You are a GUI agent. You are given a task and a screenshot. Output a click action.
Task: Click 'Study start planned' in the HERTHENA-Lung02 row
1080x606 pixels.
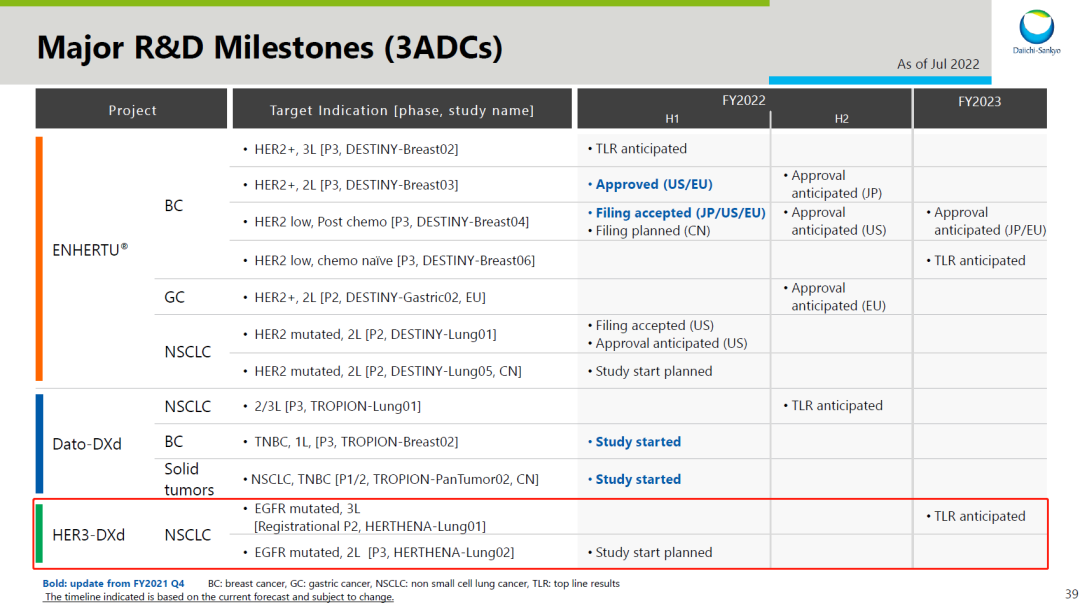click(654, 552)
